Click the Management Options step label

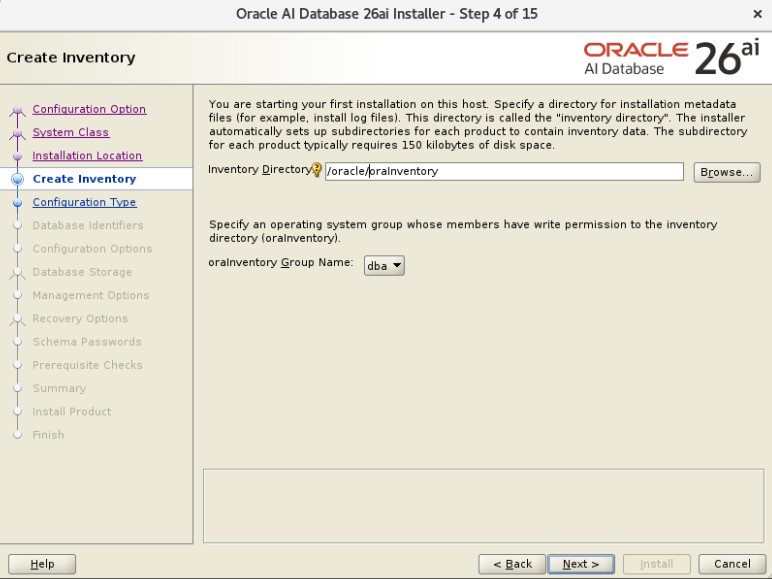pos(91,295)
